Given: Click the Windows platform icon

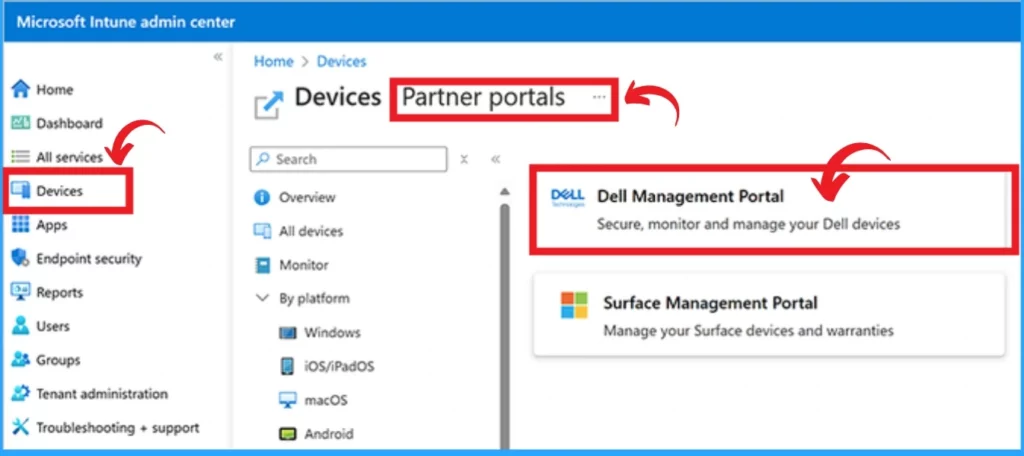Looking at the screenshot, I should click(288, 333).
